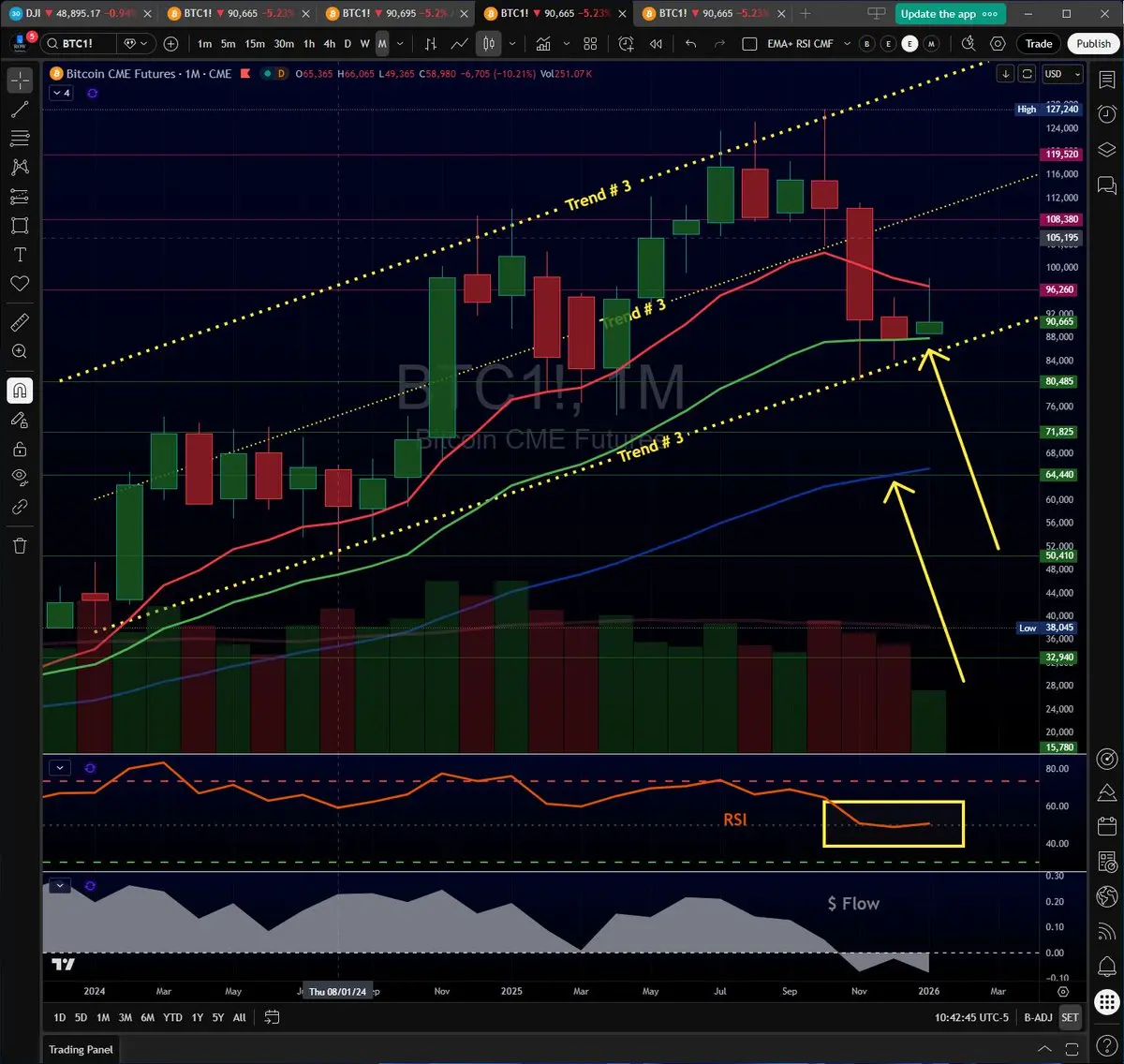Image resolution: width=1124 pixels, height=1064 pixels.
Task: Open the Trading Panel tab
Action: [81, 1049]
